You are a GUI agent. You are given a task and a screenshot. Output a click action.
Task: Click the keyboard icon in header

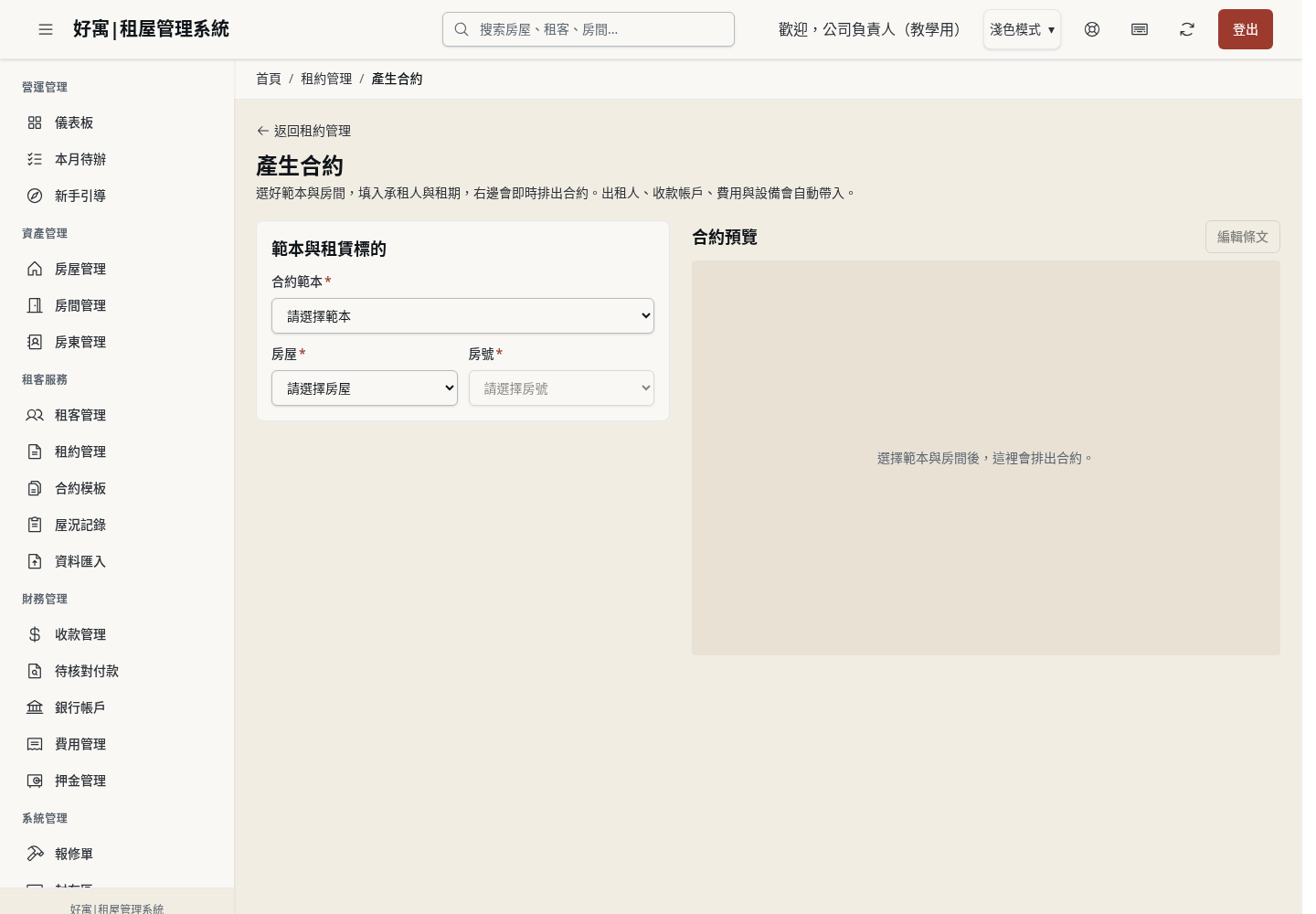point(1140,29)
